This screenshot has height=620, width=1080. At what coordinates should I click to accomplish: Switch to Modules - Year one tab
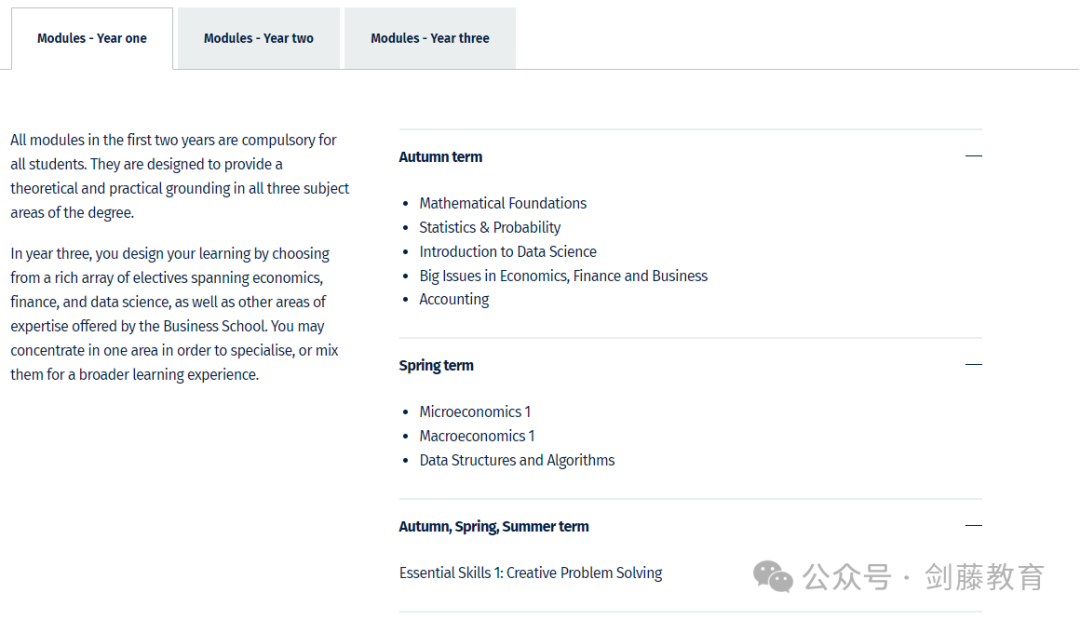92,39
